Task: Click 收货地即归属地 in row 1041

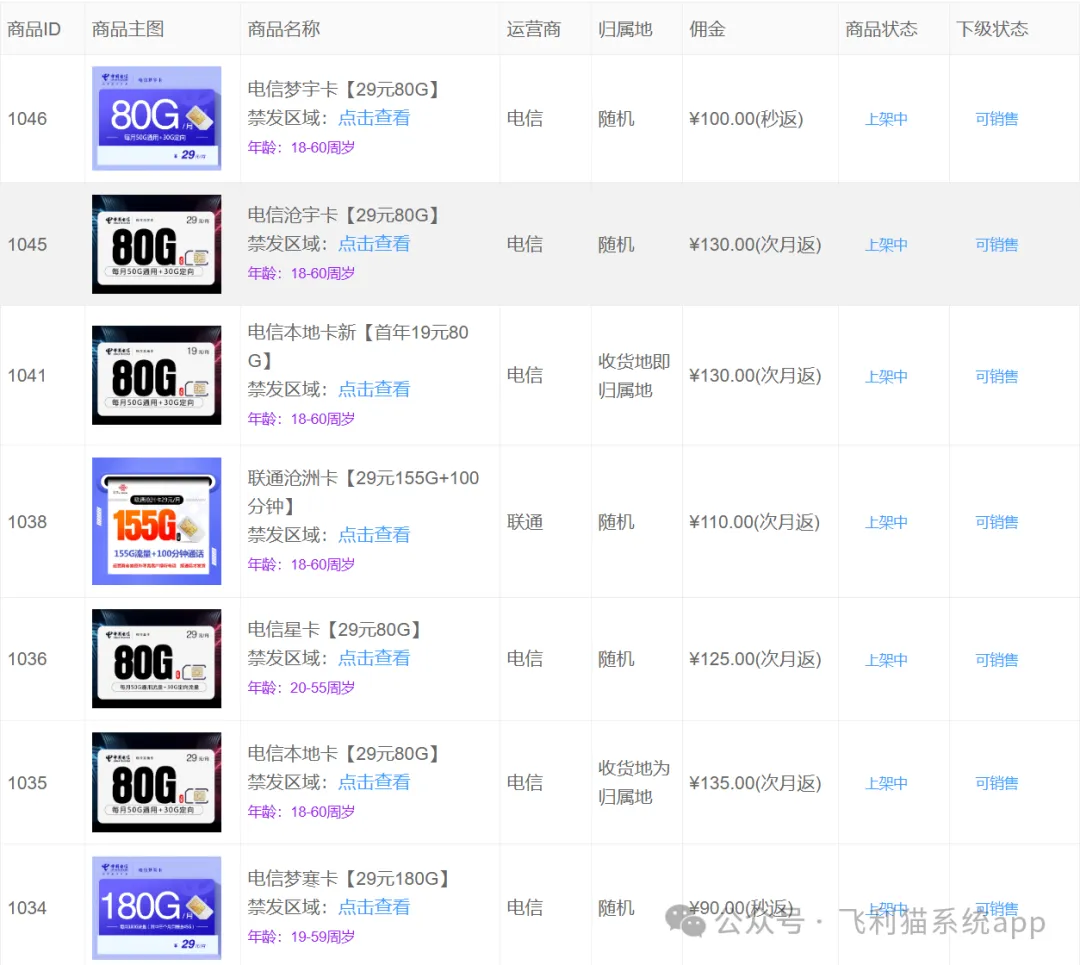Action: point(634,375)
